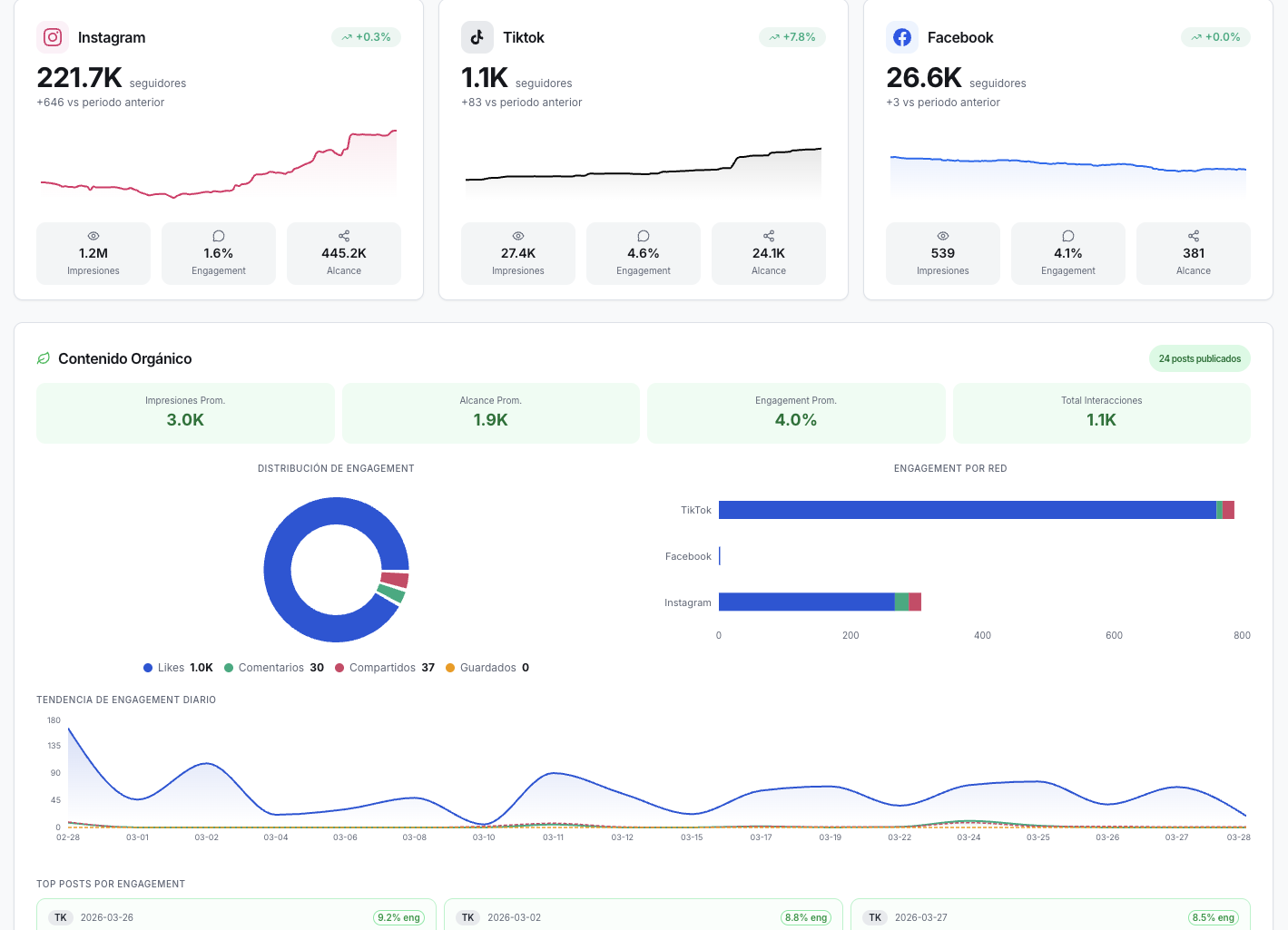Screen dimensions: 1288x930
Task: Click the Tiktok +7.8% growth badge
Action: 792,37
